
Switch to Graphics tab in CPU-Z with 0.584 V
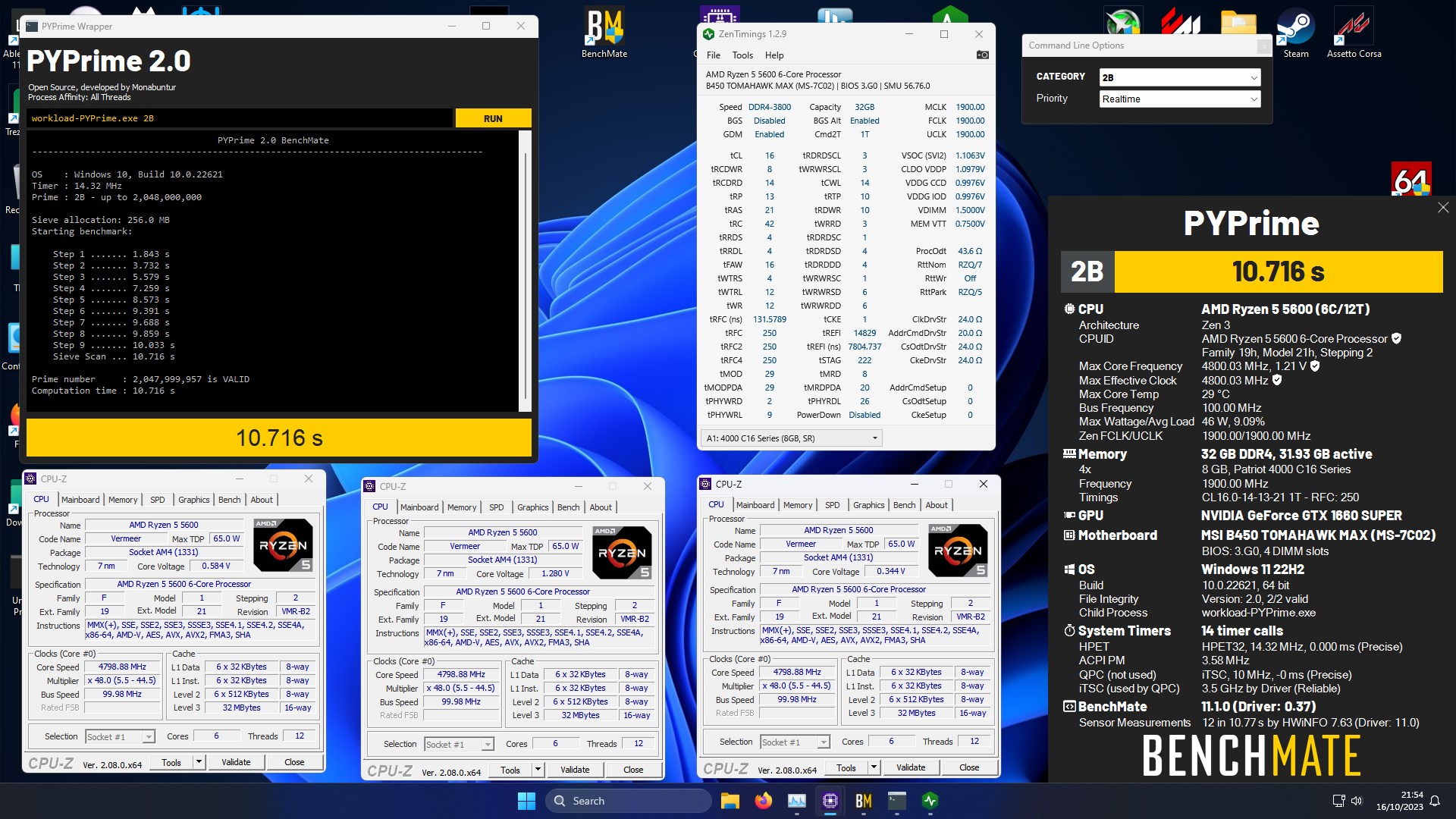(x=194, y=500)
